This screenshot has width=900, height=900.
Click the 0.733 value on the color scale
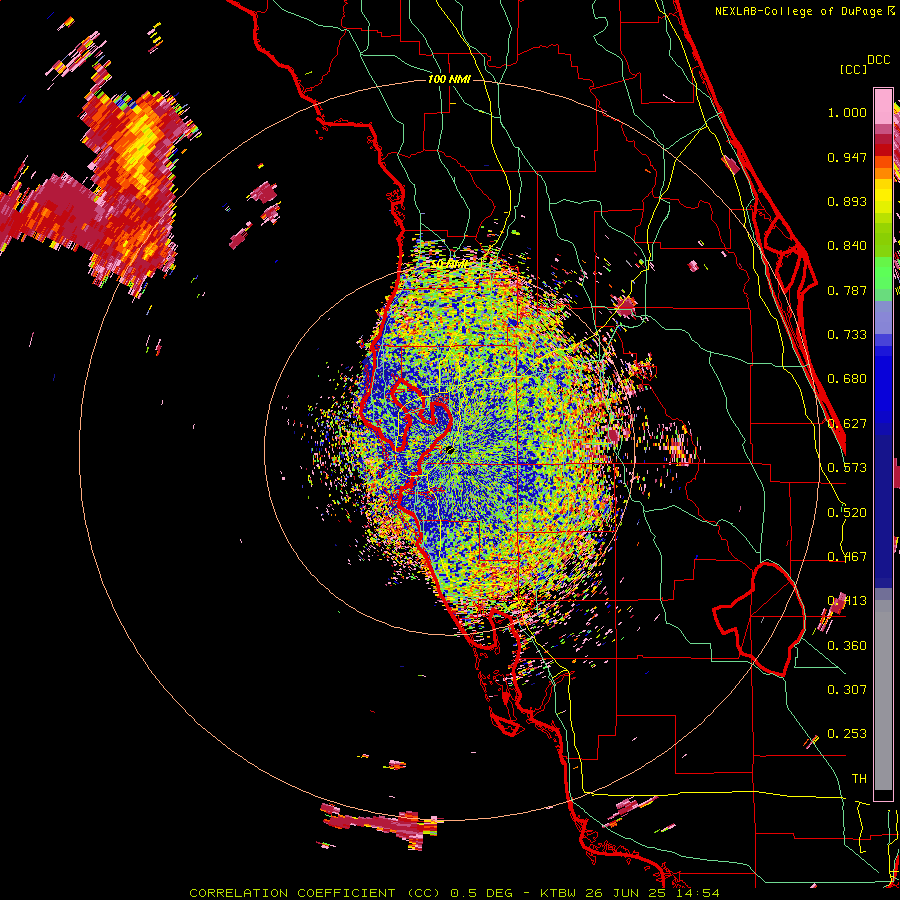point(847,335)
